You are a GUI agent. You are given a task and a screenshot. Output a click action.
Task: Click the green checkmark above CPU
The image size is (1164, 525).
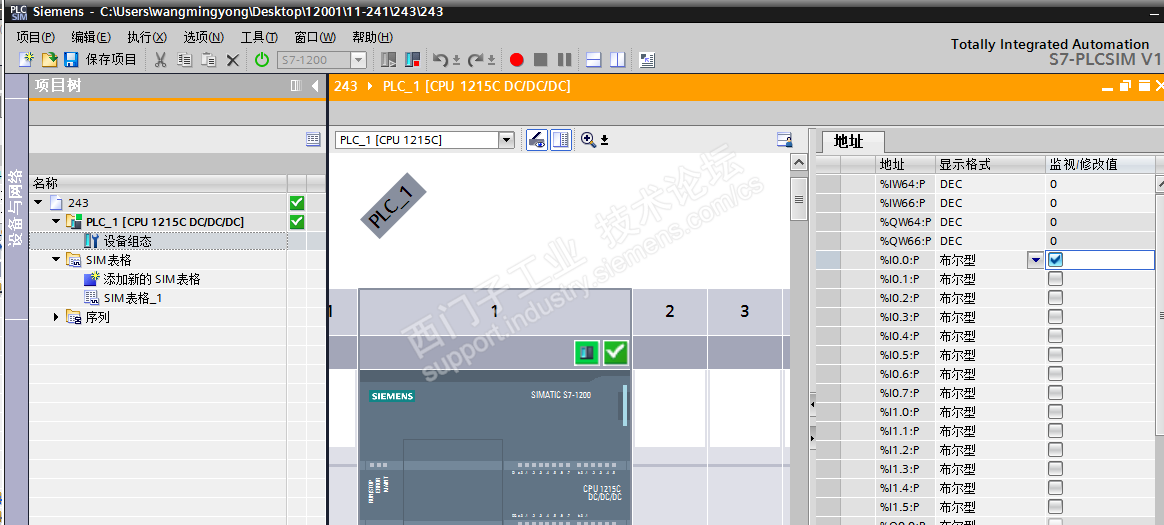point(615,352)
